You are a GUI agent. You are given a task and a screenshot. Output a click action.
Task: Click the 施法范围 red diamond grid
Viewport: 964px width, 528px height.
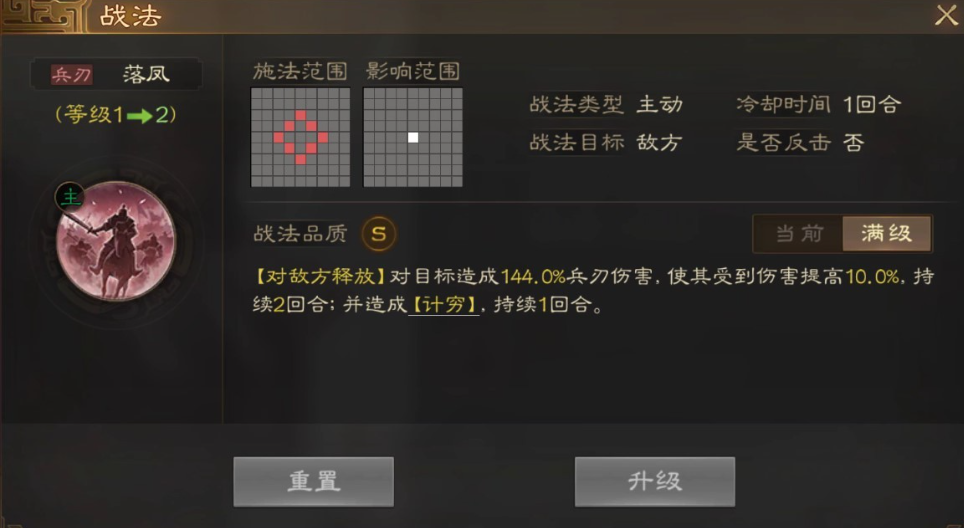coord(301,137)
